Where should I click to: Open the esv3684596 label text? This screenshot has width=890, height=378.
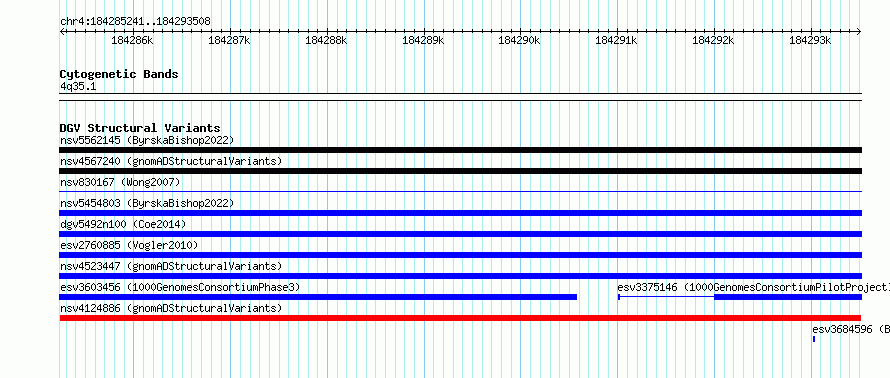tap(851, 329)
